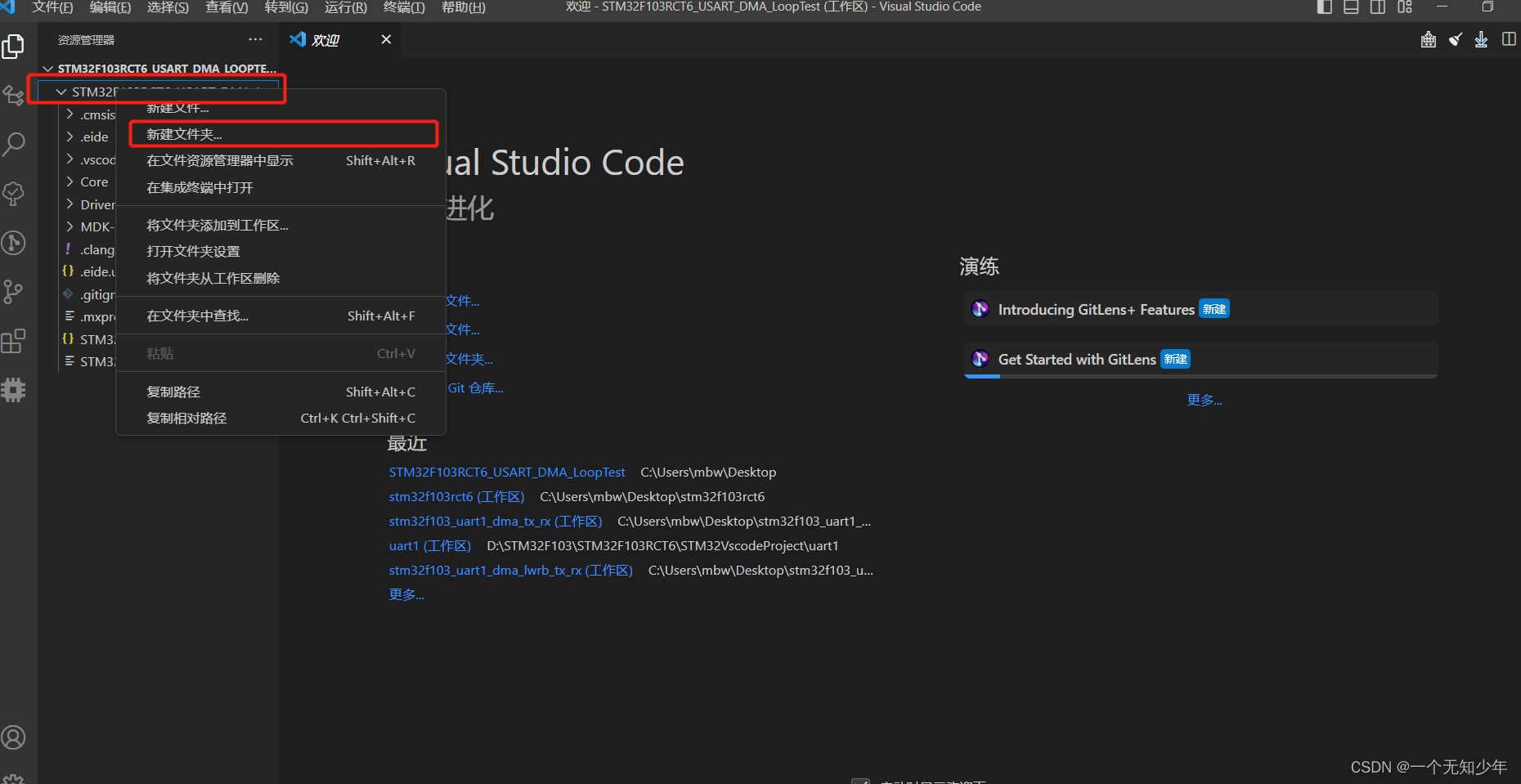Click the GitLens icon beside Introducing GitLens+ Features

point(980,309)
